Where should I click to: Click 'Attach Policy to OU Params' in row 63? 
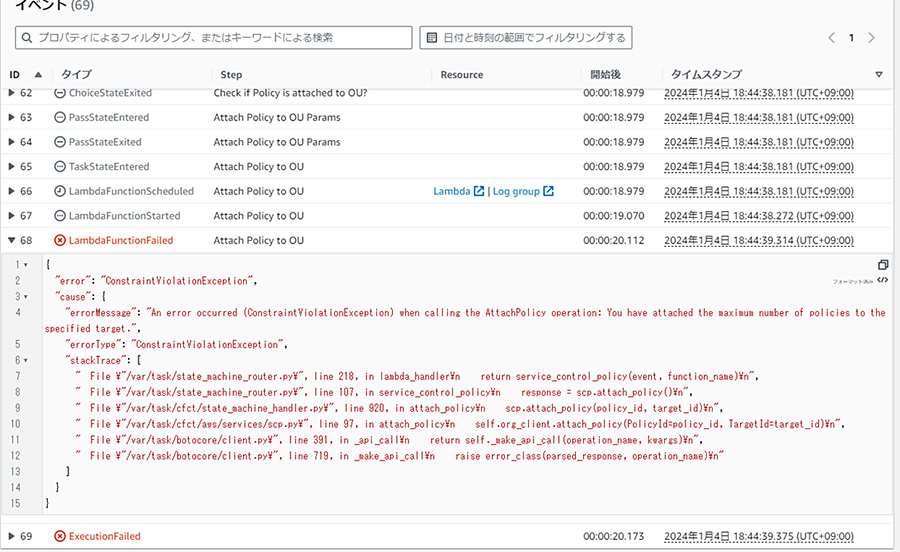(x=277, y=118)
